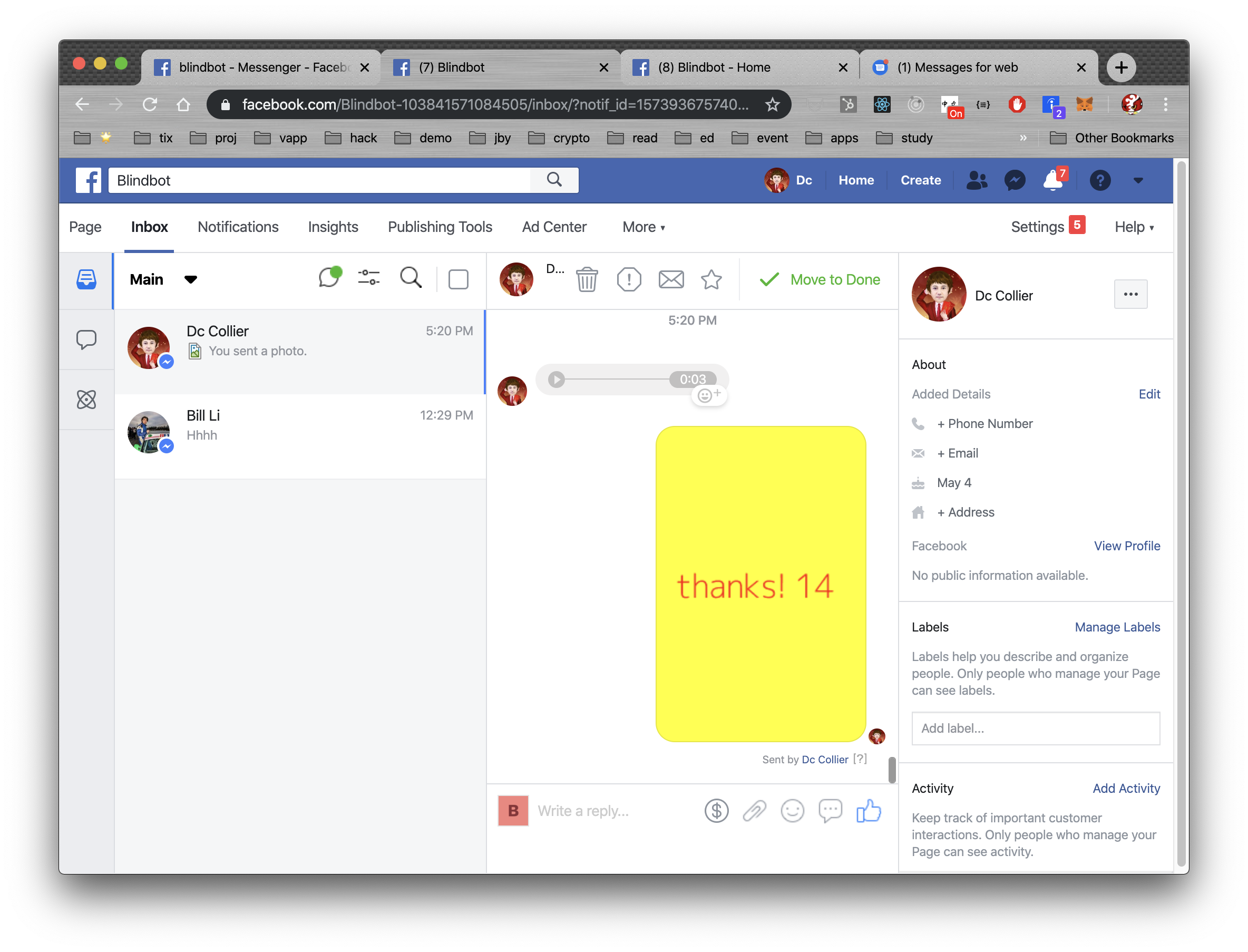The height and width of the screenshot is (952, 1248).
Task: Switch to the Insights tab
Action: click(x=333, y=227)
